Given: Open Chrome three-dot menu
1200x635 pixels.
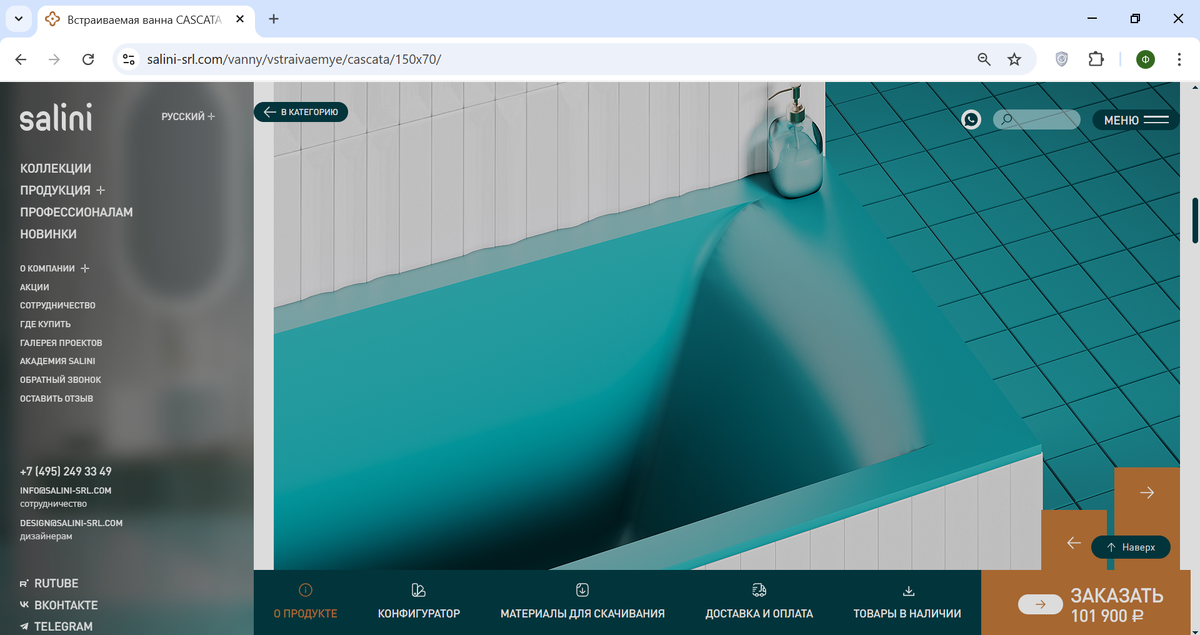Looking at the screenshot, I should click(1178, 59).
